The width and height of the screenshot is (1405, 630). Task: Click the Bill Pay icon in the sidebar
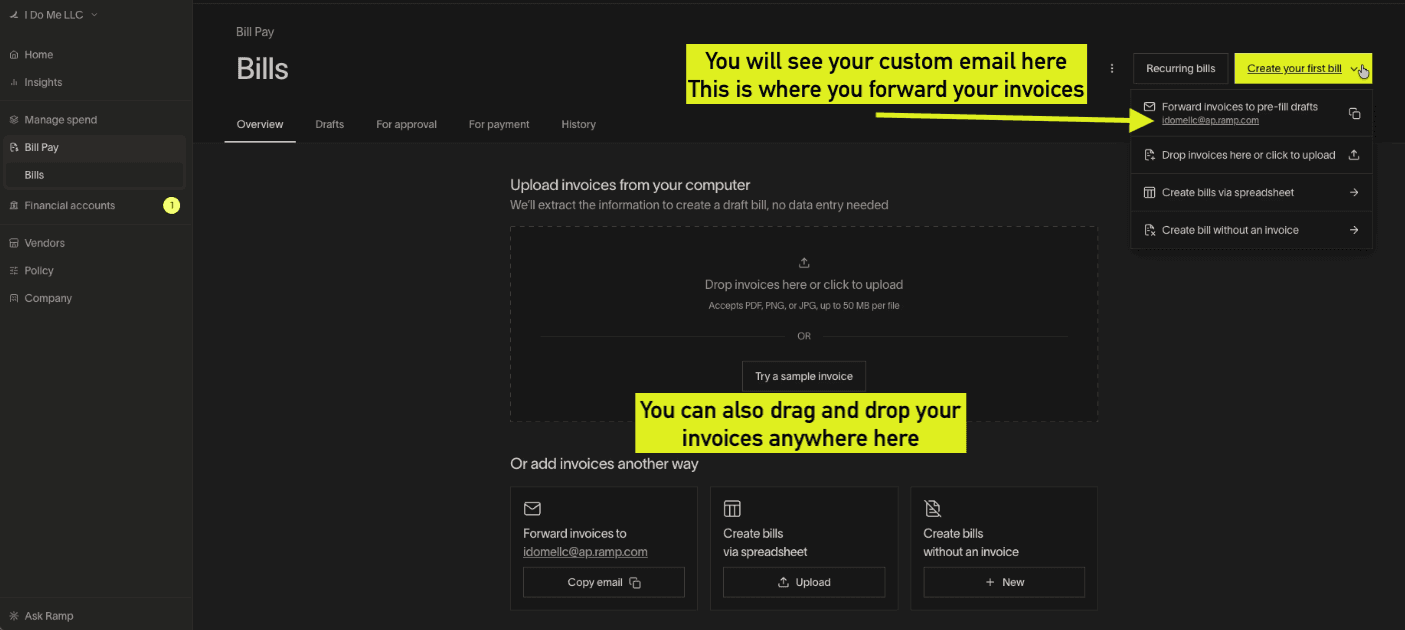point(14,147)
